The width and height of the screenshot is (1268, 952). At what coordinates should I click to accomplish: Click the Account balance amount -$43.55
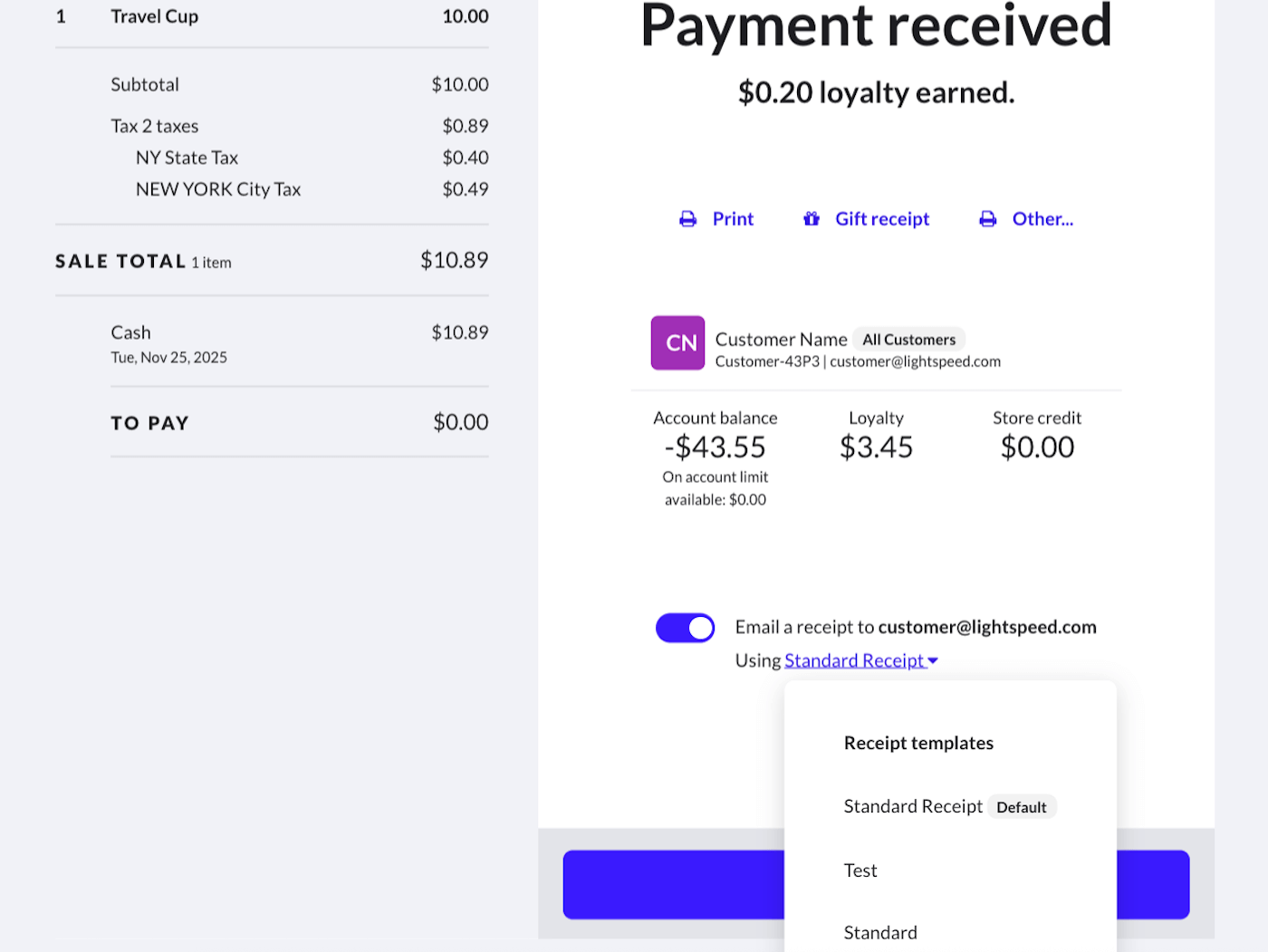pos(716,447)
